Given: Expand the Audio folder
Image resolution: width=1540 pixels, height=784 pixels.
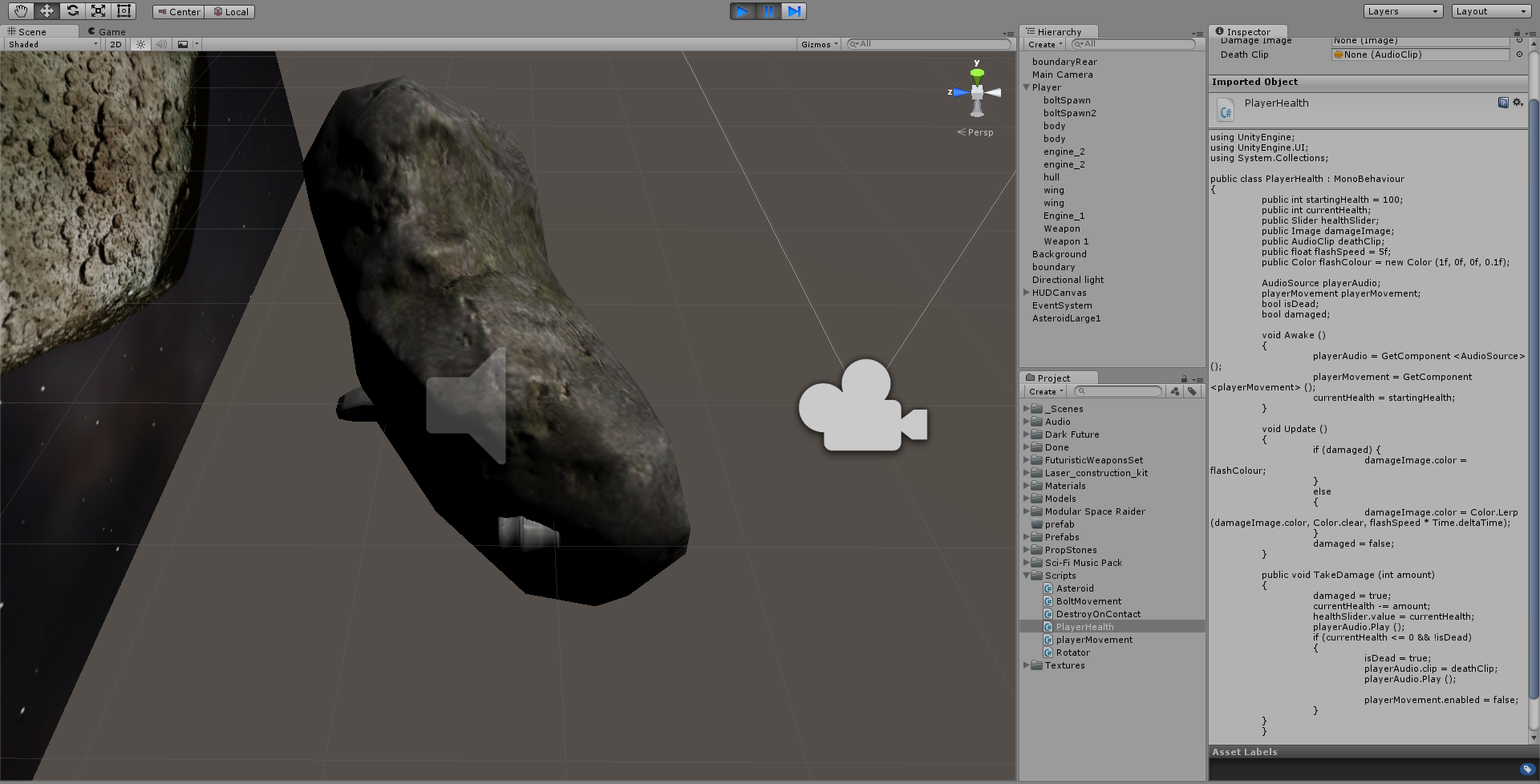Looking at the screenshot, I should (x=1027, y=422).
